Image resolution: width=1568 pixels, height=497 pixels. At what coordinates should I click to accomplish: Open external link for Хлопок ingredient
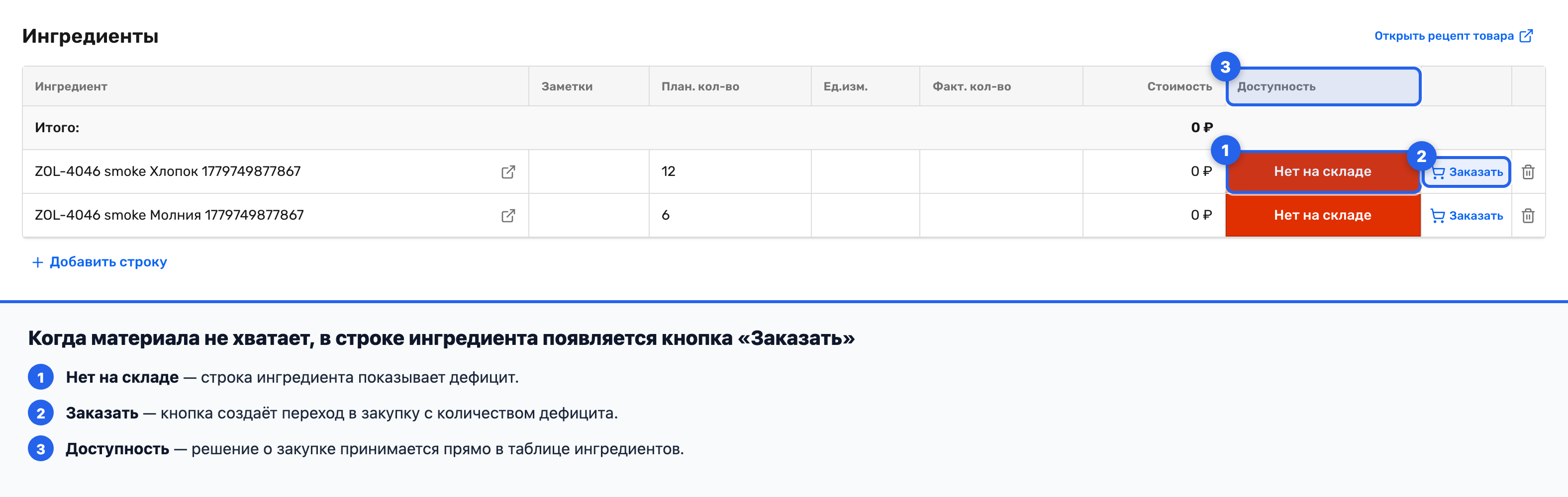click(x=508, y=172)
